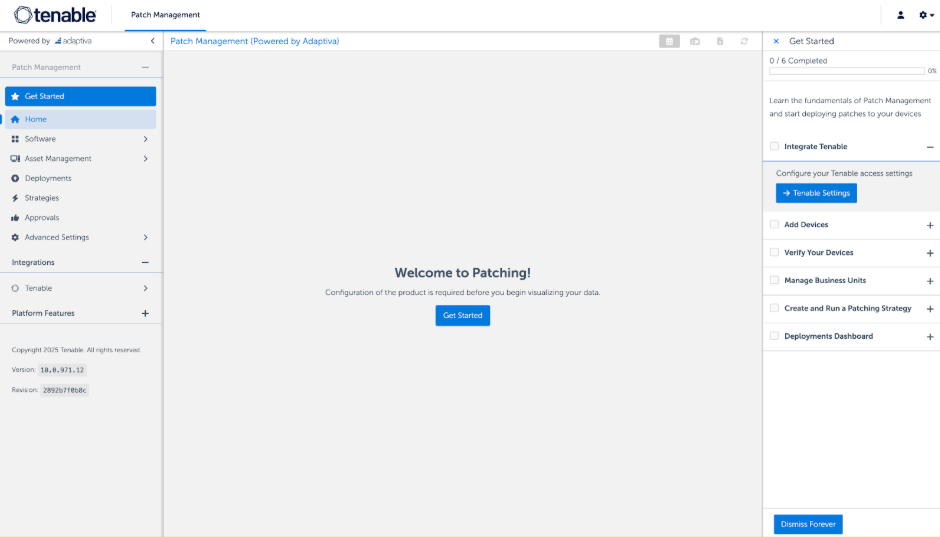Image resolution: width=940 pixels, height=537 pixels.
Task: Tick the Add Devices checkbox
Action: [x=774, y=225]
